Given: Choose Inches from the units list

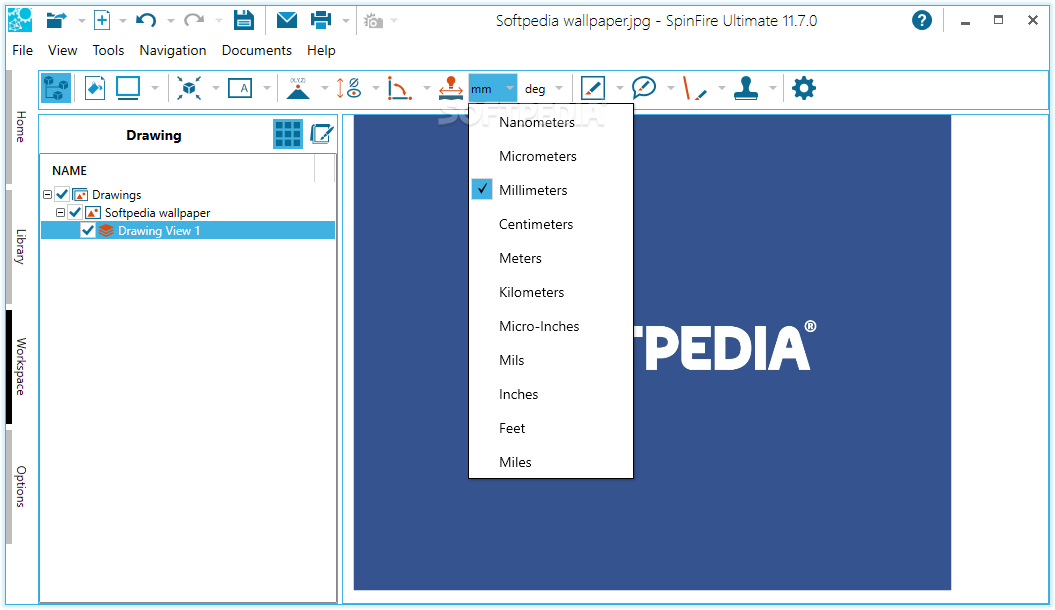Looking at the screenshot, I should tap(551, 394).
